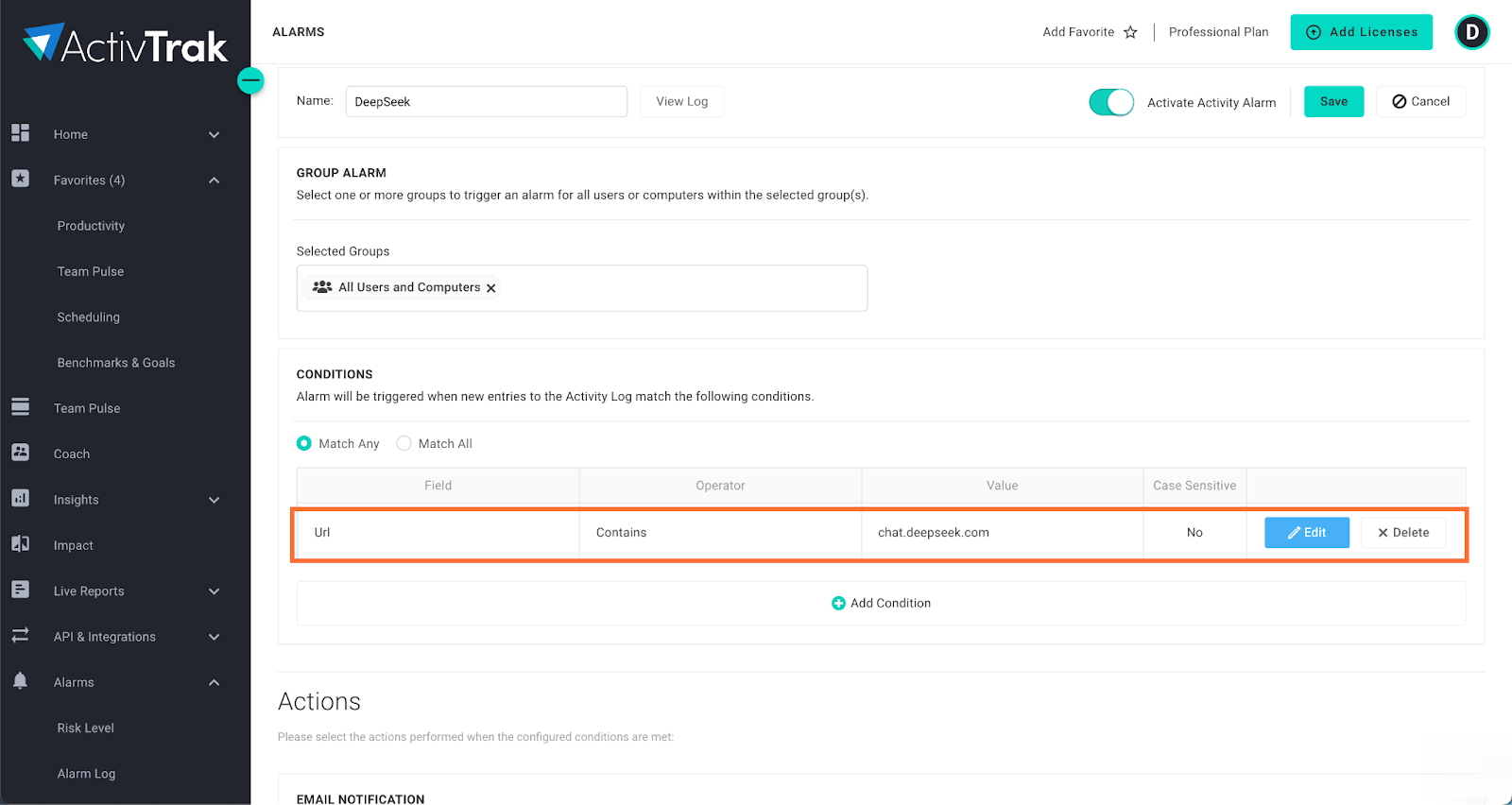Expand the API & Integrations chevron

coord(215,637)
